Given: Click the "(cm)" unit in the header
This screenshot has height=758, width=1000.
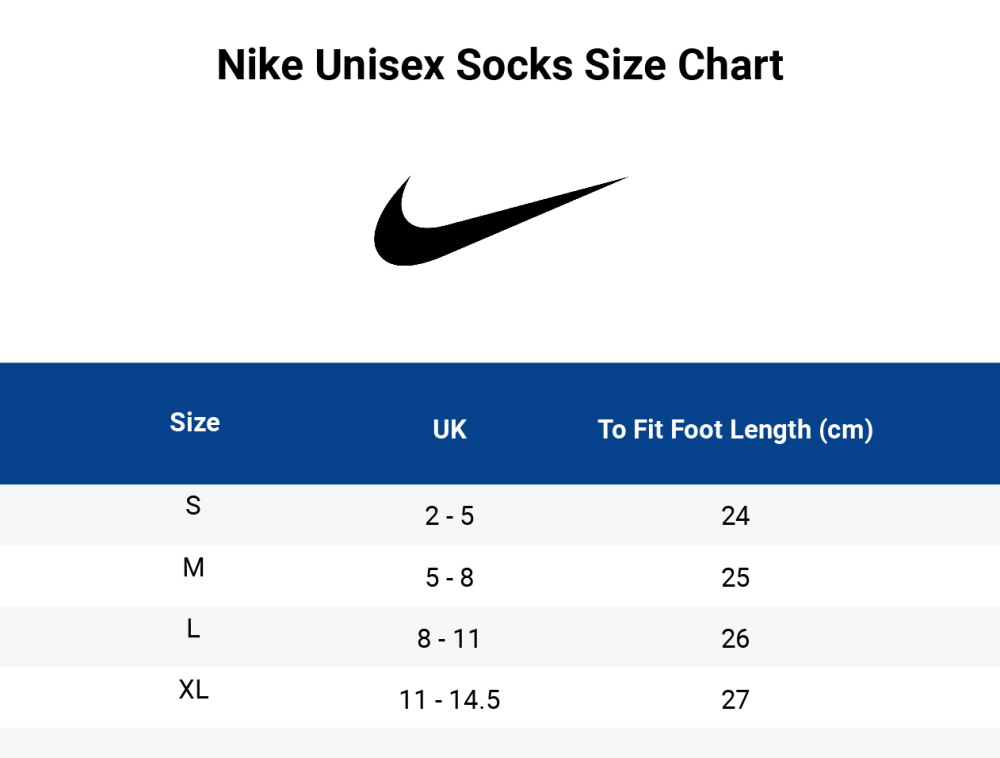Looking at the screenshot, I should (x=845, y=430).
